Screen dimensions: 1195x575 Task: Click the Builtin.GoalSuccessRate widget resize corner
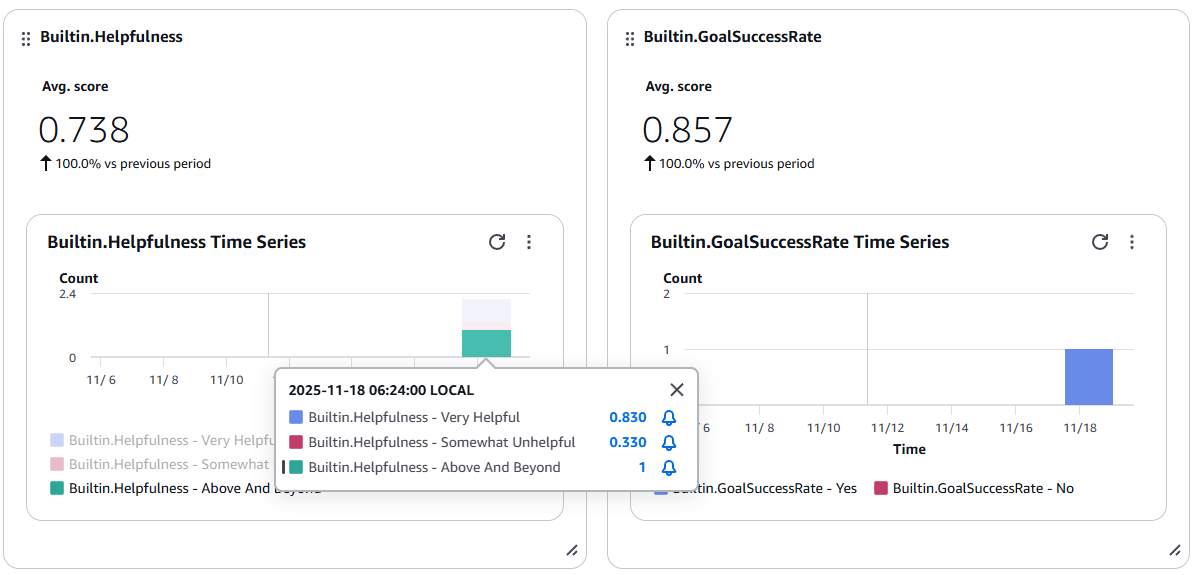(x=1175, y=550)
